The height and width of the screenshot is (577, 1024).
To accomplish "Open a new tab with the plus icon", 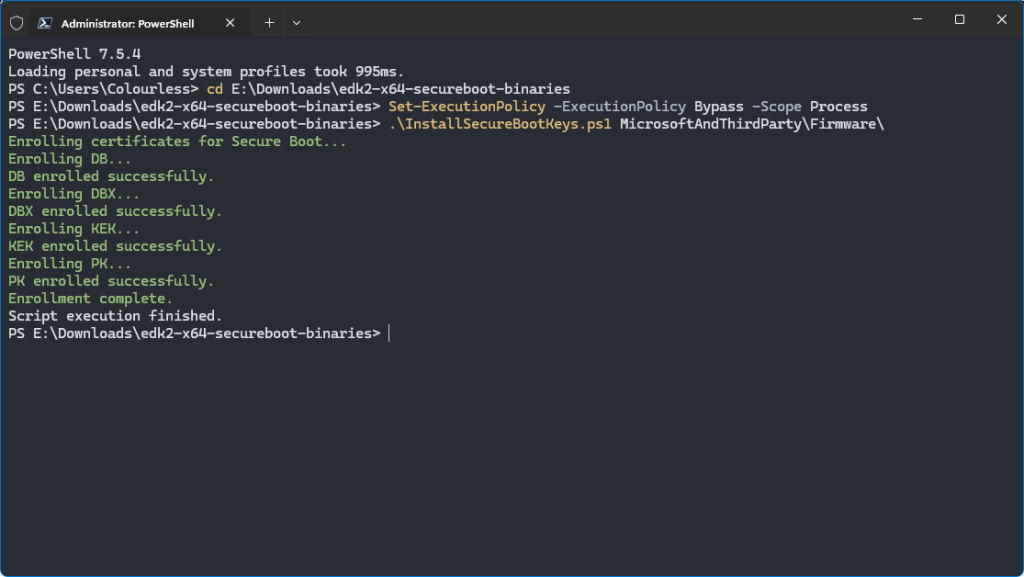I will pos(269,22).
